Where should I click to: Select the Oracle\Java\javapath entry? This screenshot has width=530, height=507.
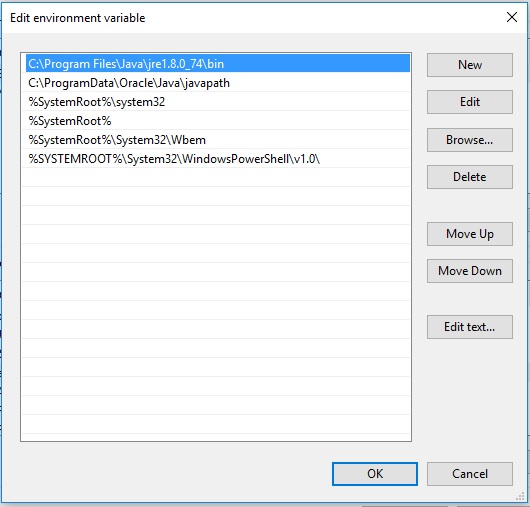pos(218,83)
